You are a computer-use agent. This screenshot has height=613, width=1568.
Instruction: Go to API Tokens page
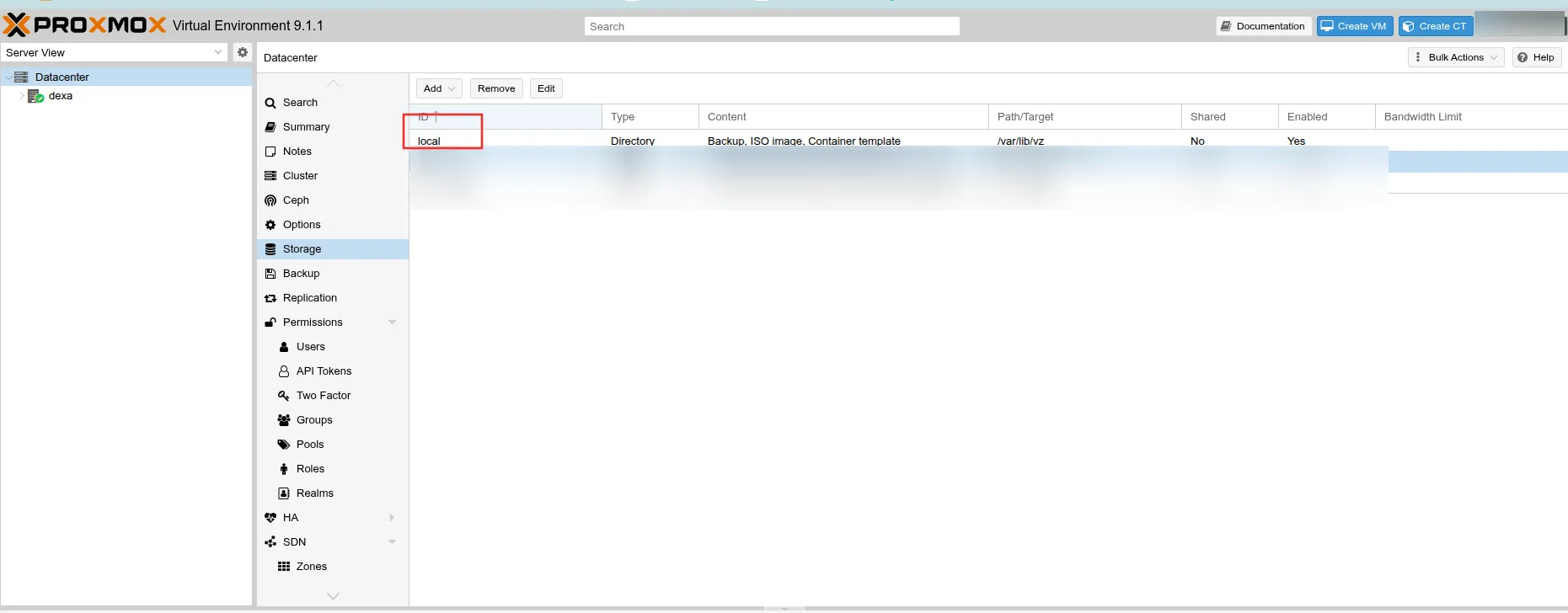[x=324, y=371]
